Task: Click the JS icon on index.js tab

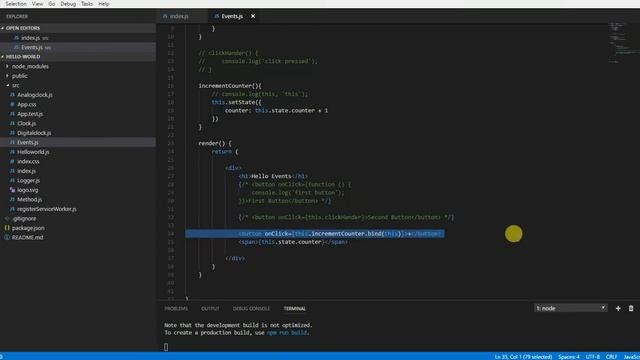Action: pyautogui.click(x=165, y=16)
